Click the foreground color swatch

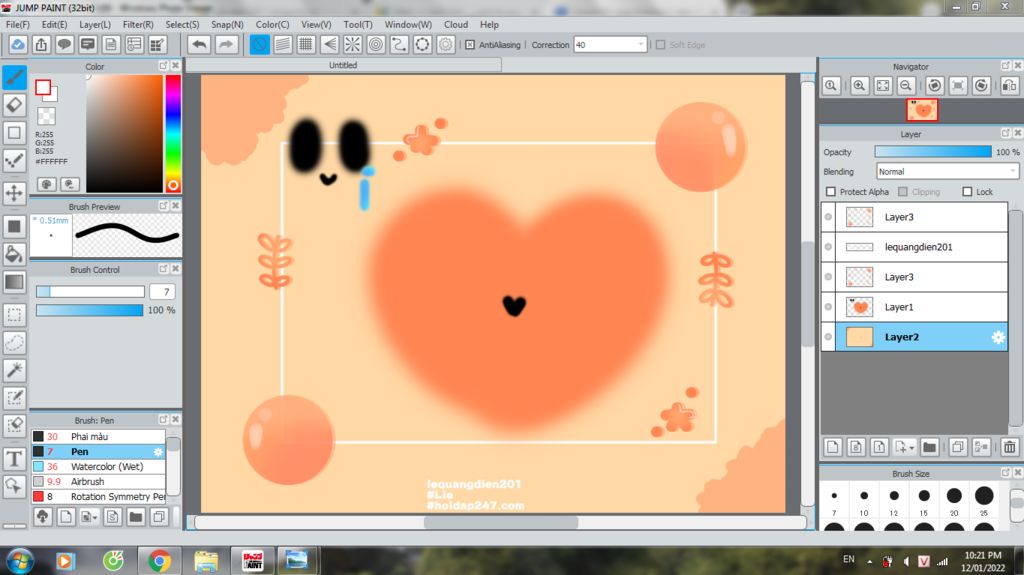point(43,87)
